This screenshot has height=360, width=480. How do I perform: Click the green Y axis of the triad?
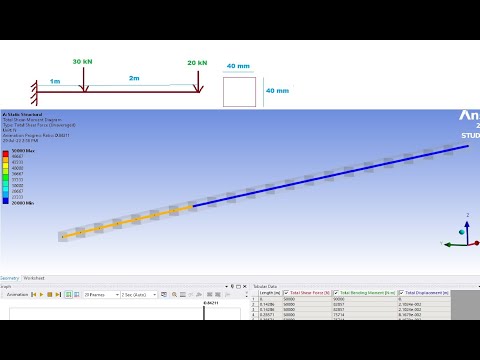click(x=456, y=245)
